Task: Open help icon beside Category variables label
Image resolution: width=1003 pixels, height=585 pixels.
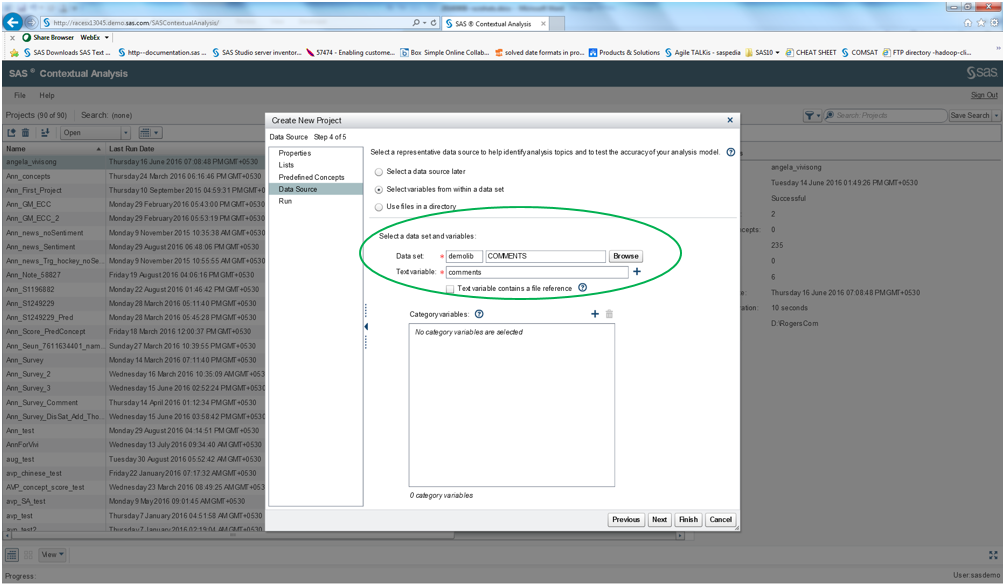Action: point(479,314)
